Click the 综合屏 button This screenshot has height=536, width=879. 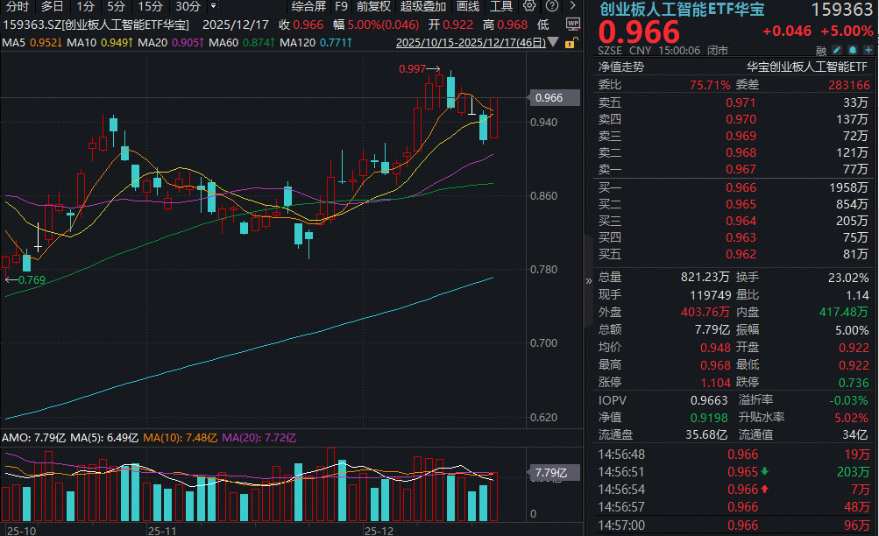[308, 6]
